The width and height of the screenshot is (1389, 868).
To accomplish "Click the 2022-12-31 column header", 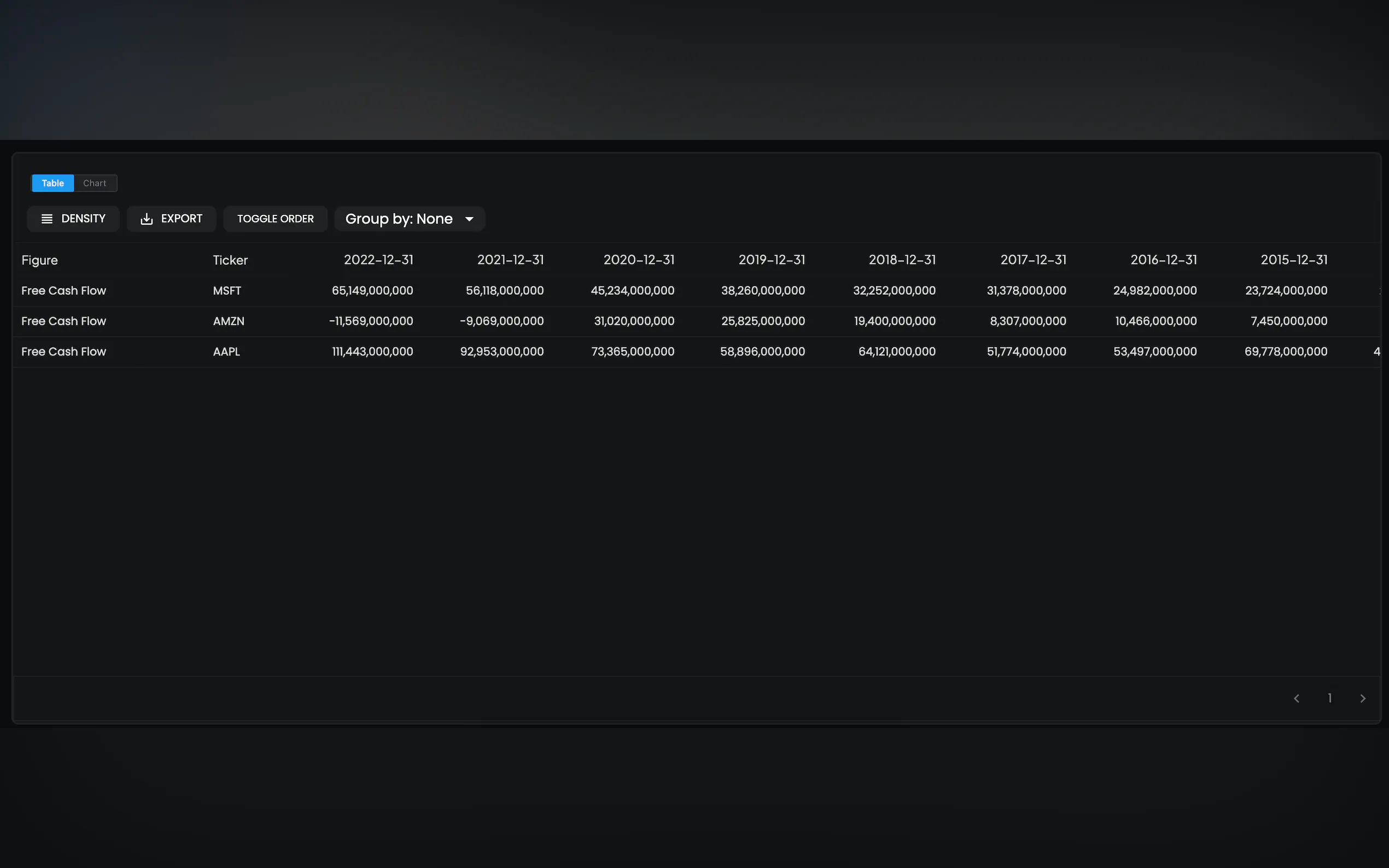I will (378, 260).
